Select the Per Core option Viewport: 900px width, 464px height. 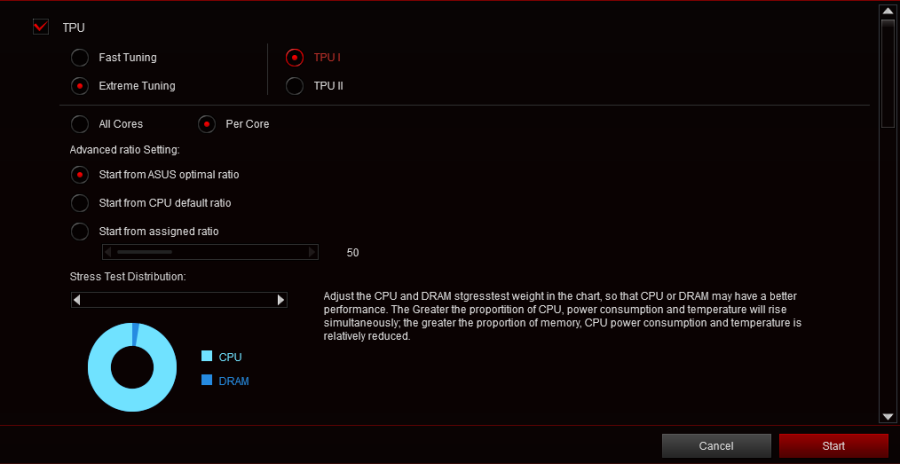pos(207,124)
